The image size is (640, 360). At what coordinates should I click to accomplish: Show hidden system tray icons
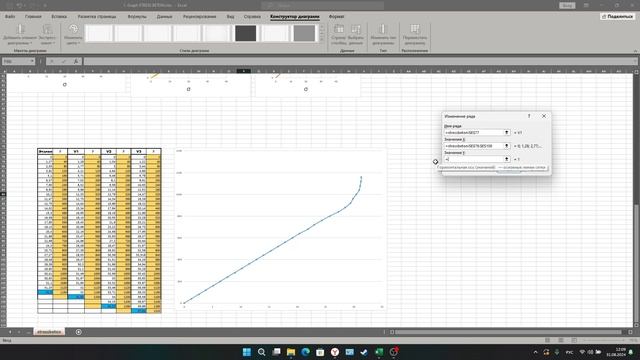536,352
